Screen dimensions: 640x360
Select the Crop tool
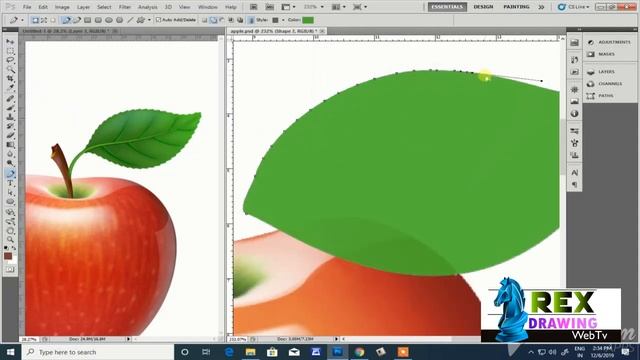10,78
